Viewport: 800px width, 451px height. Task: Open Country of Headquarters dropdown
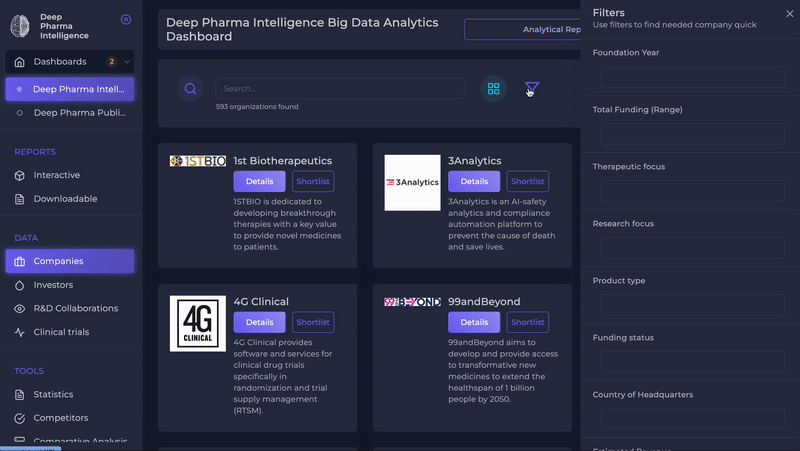click(x=692, y=419)
